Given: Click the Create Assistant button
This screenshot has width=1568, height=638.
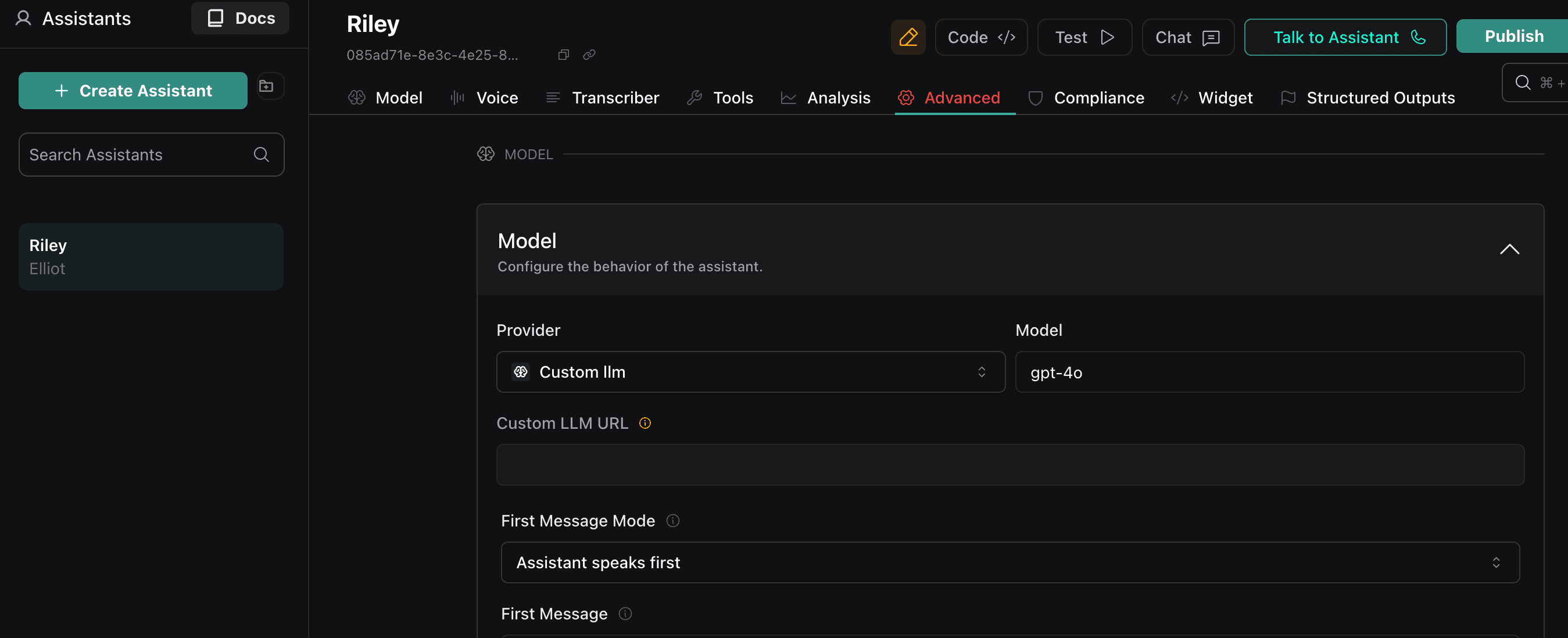Looking at the screenshot, I should (x=133, y=91).
